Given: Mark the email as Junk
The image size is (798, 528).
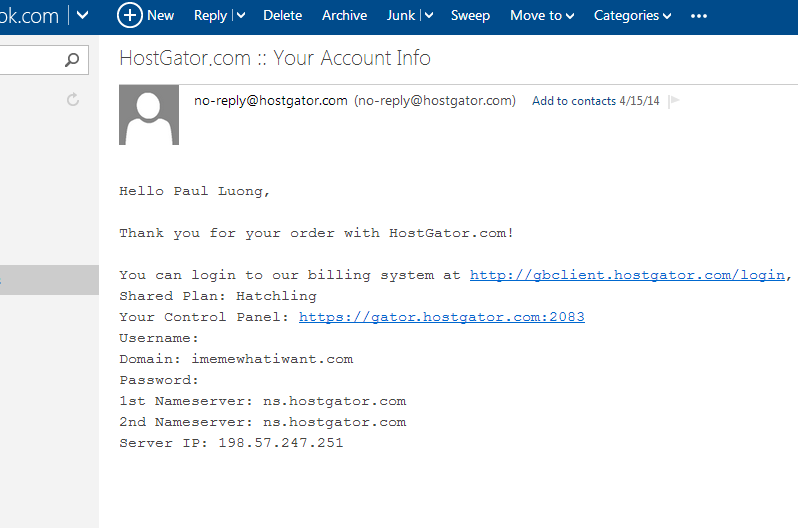Looking at the screenshot, I should (401, 16).
